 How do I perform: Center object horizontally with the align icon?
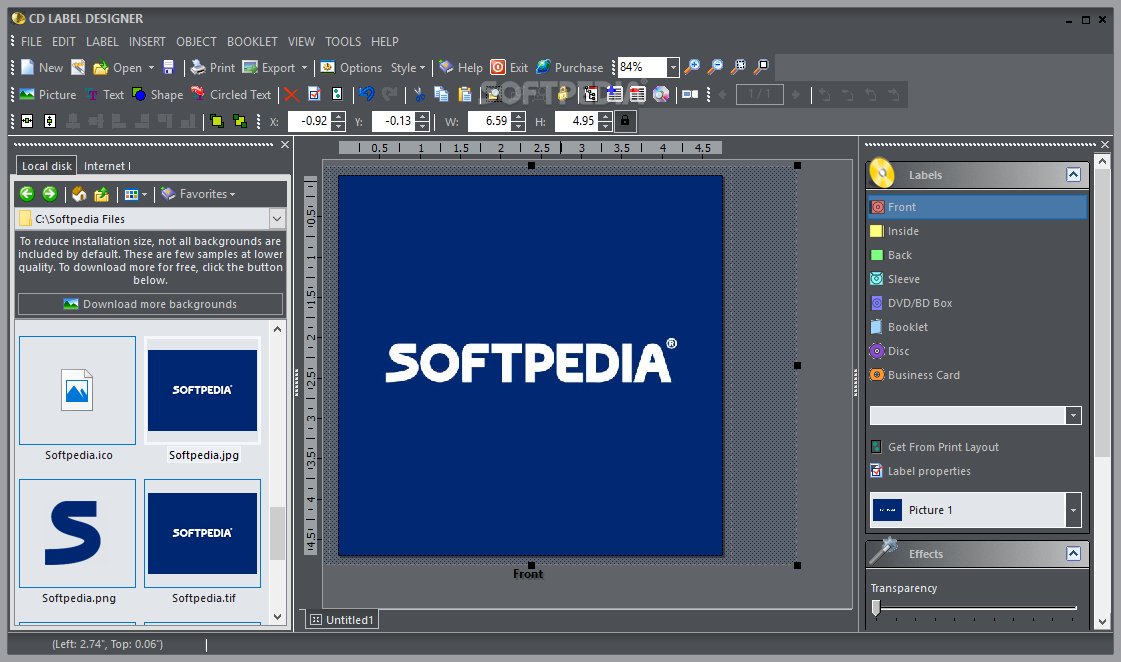tap(27, 122)
